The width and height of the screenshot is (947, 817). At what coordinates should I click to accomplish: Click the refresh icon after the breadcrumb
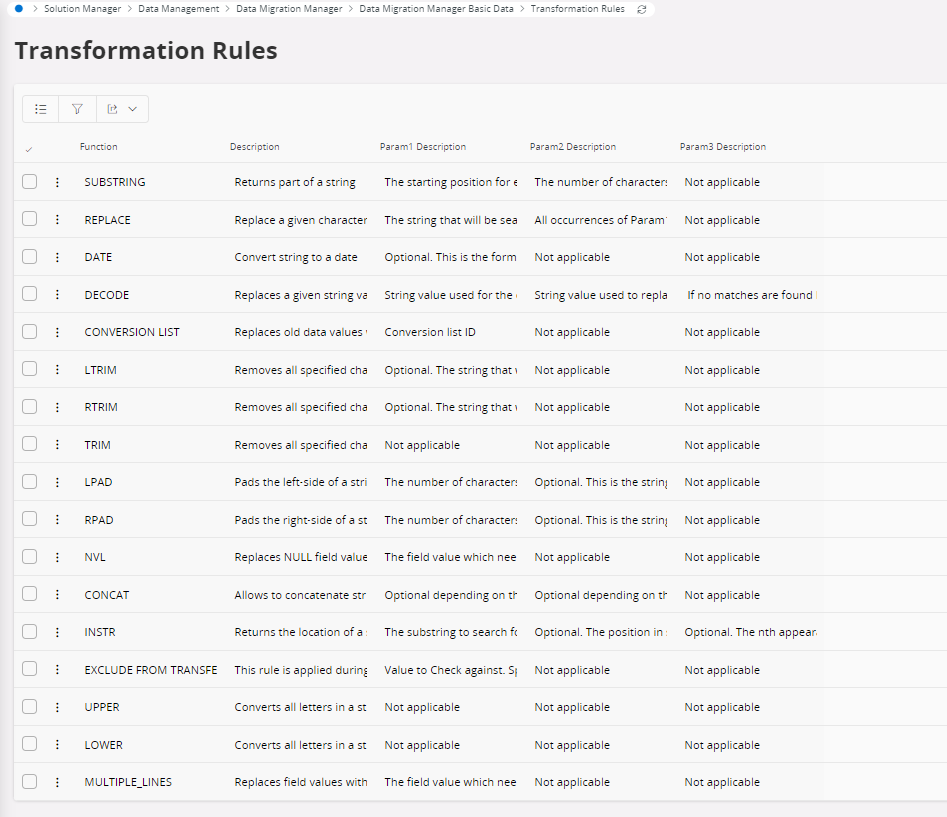click(641, 9)
